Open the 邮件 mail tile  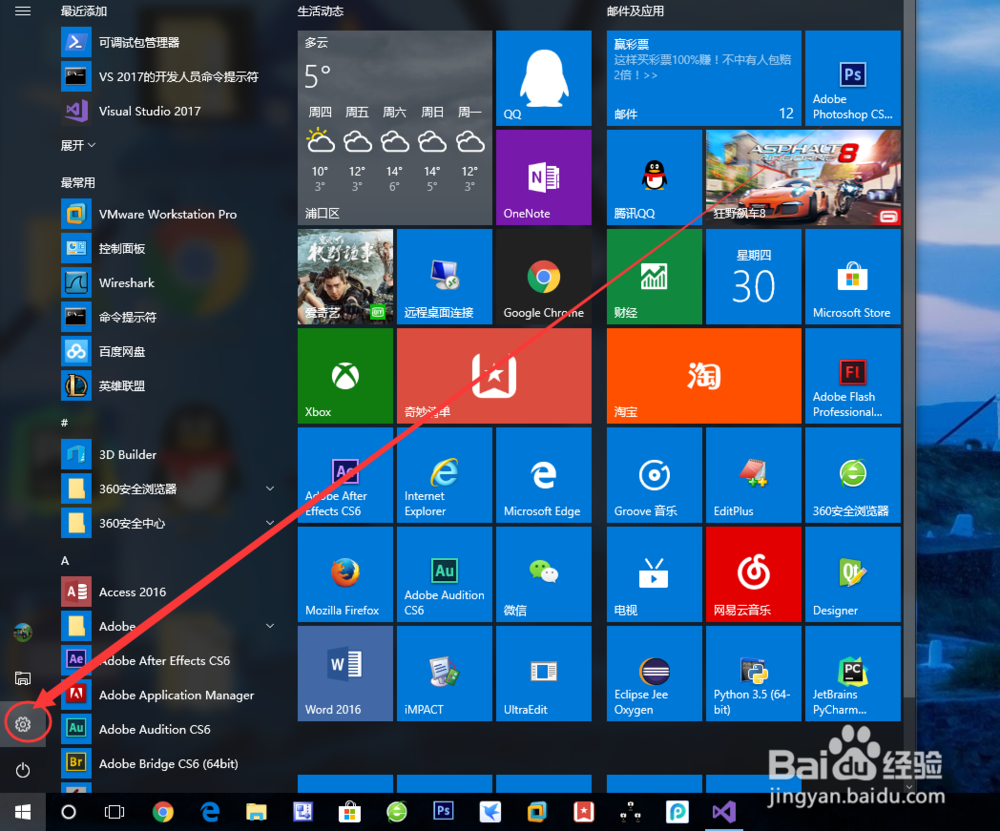click(704, 78)
